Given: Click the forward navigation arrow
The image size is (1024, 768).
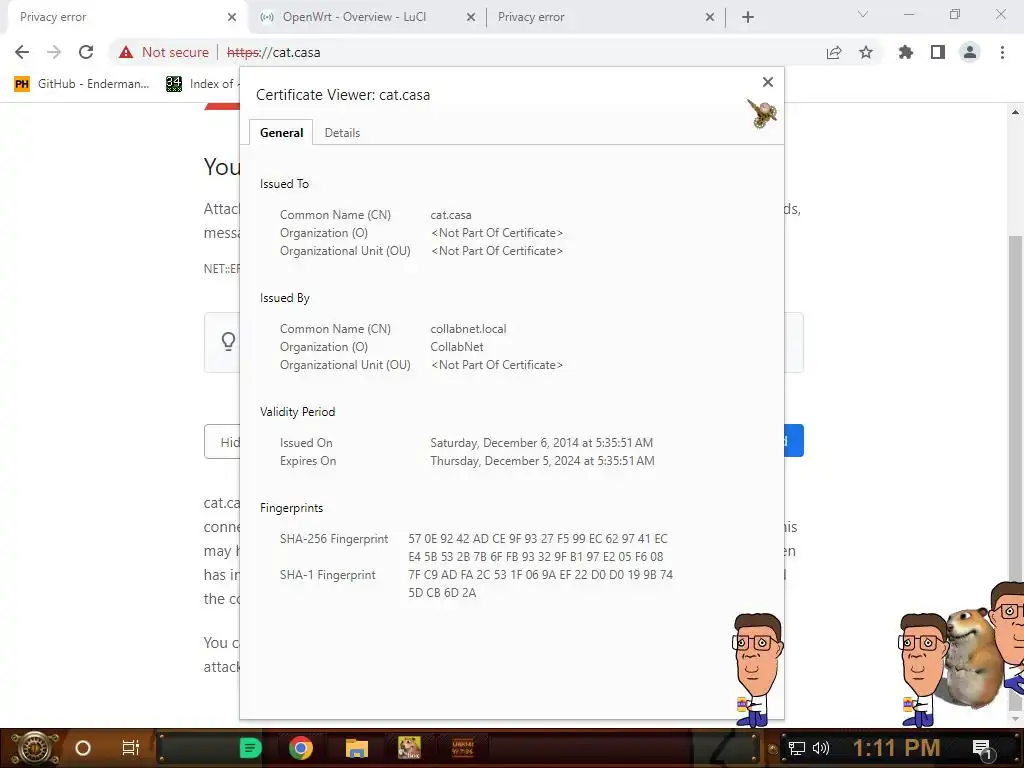Looking at the screenshot, I should [x=54, y=52].
